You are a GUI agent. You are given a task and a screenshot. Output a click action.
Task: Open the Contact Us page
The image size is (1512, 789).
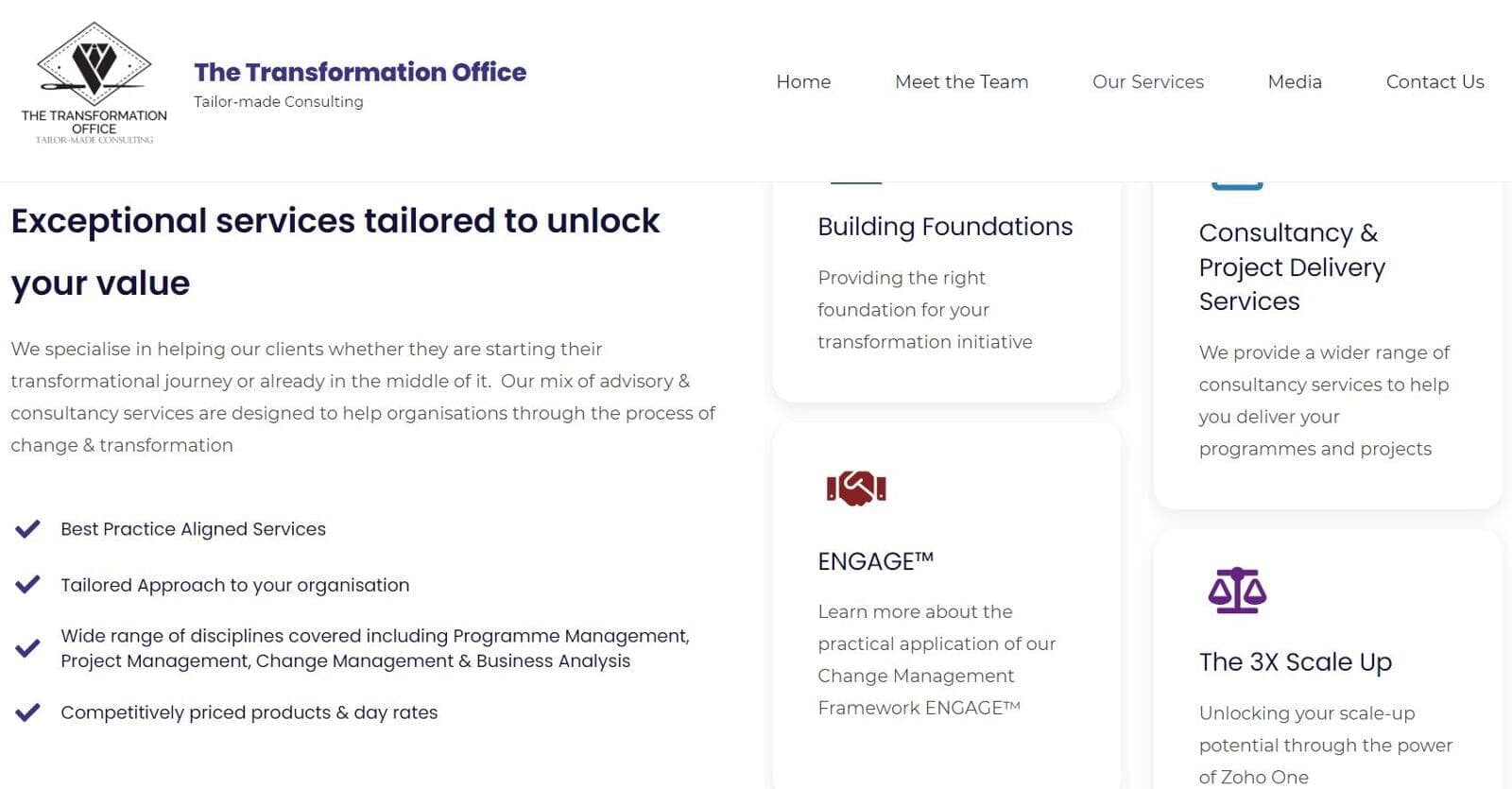[x=1435, y=82]
